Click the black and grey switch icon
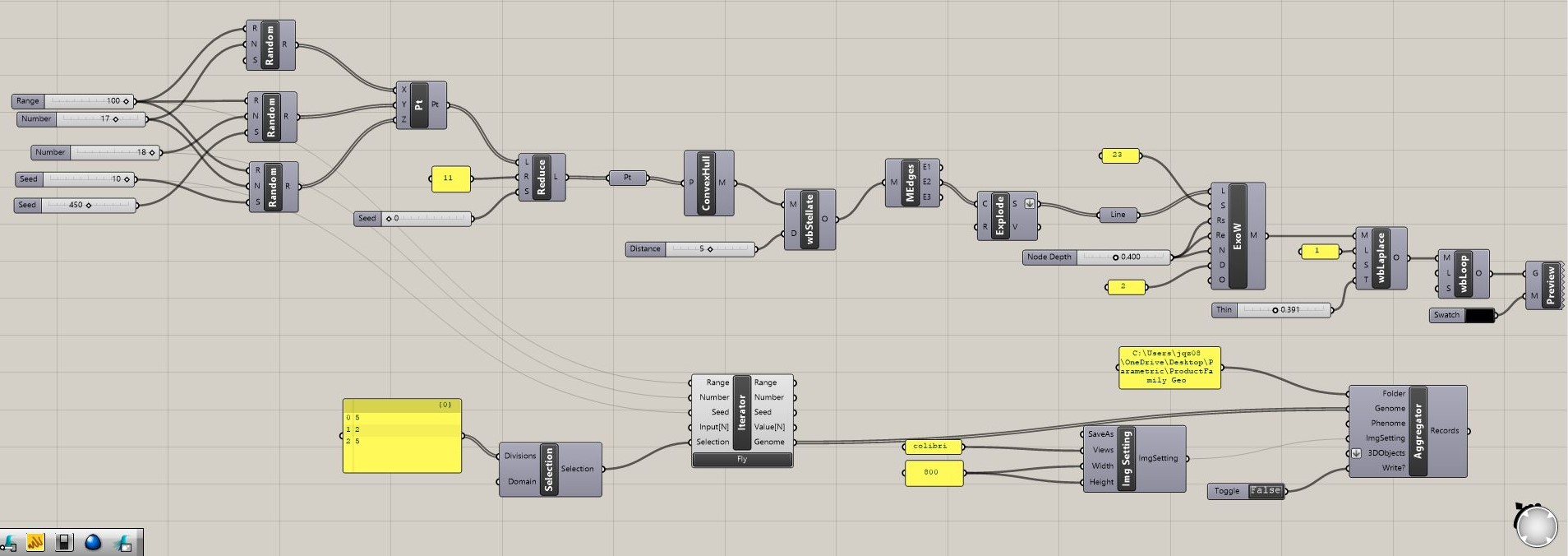The image size is (1568, 556). (x=64, y=542)
